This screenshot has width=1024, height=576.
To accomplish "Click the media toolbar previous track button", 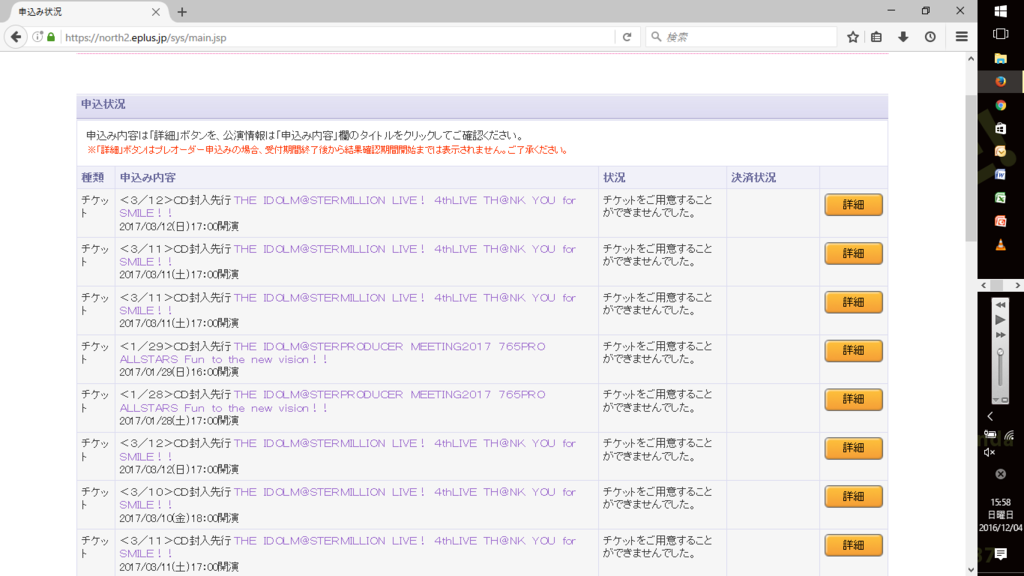I will [x=1000, y=305].
